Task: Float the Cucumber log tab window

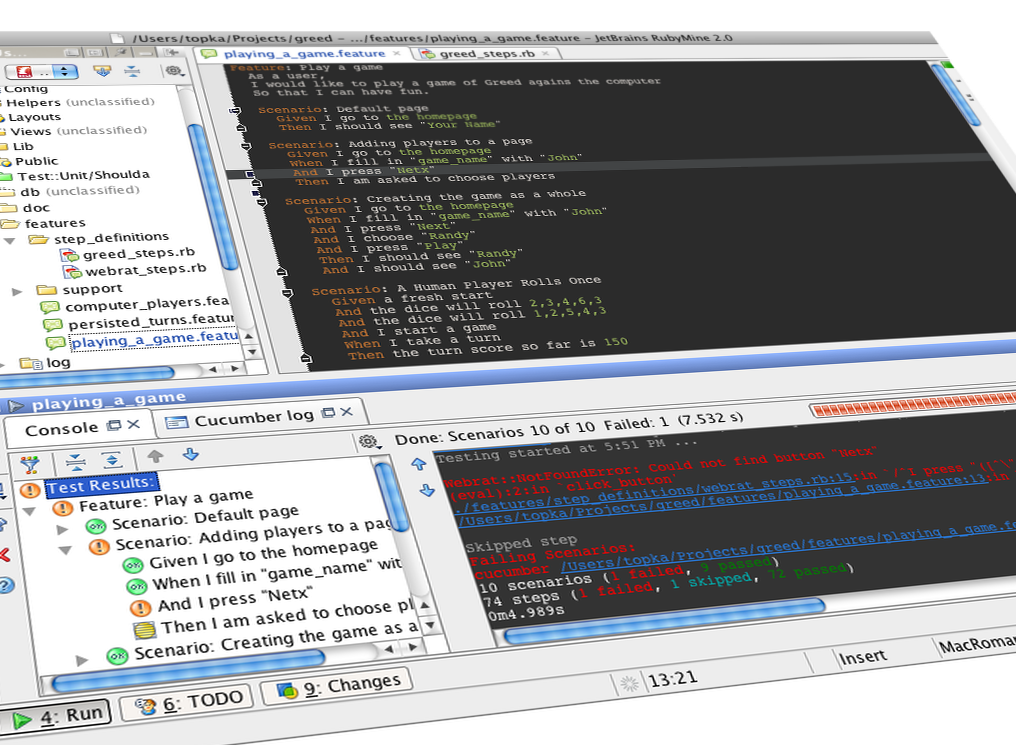Action: 329,413
